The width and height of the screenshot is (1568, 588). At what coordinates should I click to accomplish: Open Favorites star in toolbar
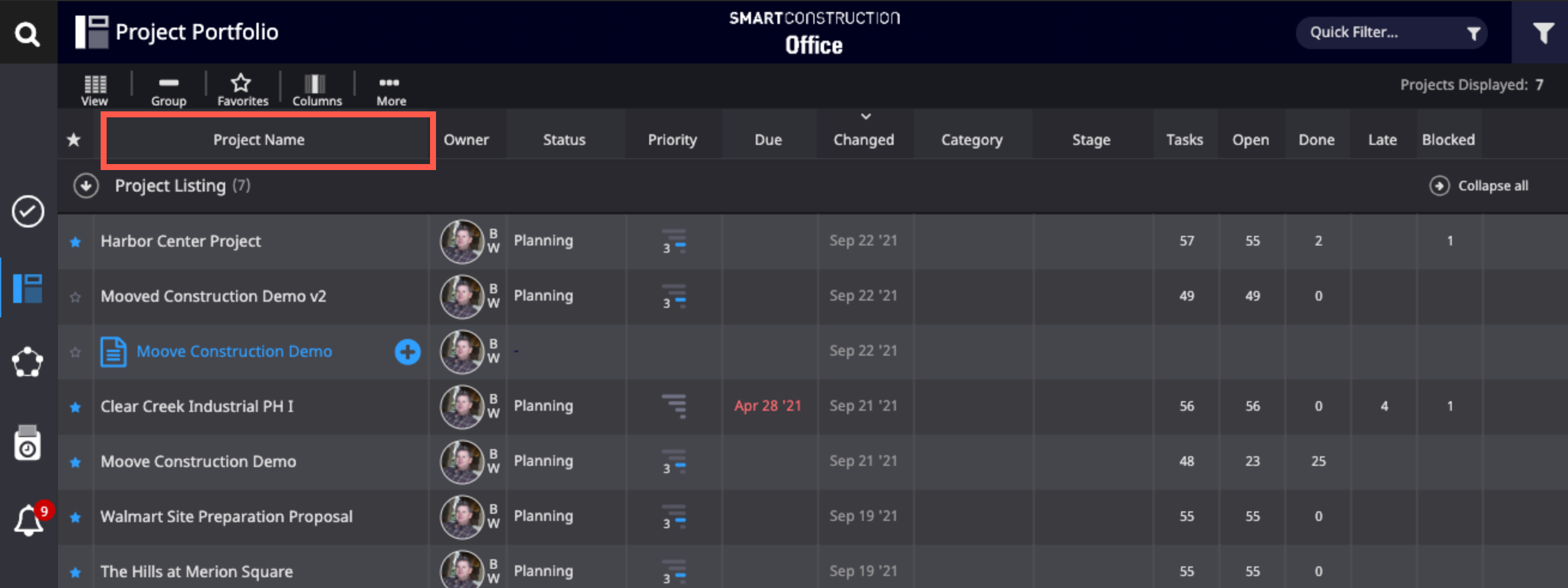(x=242, y=90)
